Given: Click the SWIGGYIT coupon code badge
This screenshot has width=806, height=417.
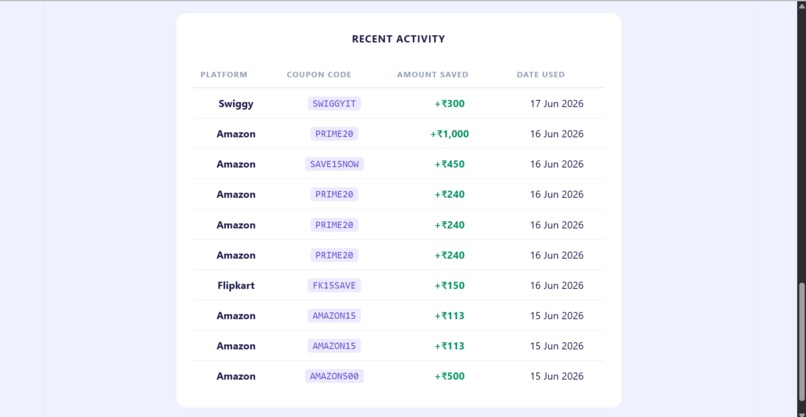Looking at the screenshot, I should pos(334,104).
